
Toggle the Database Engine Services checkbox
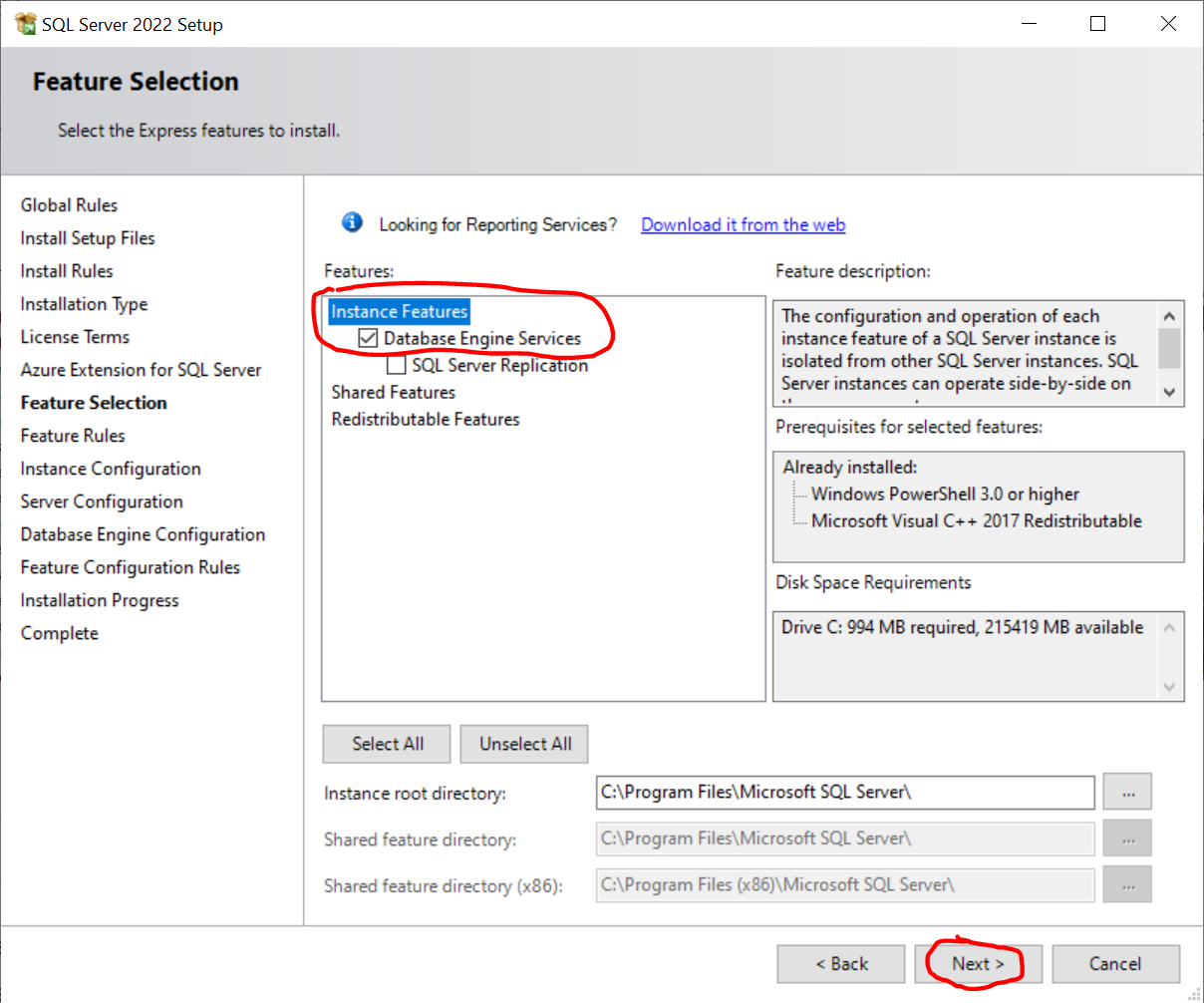[x=368, y=339]
